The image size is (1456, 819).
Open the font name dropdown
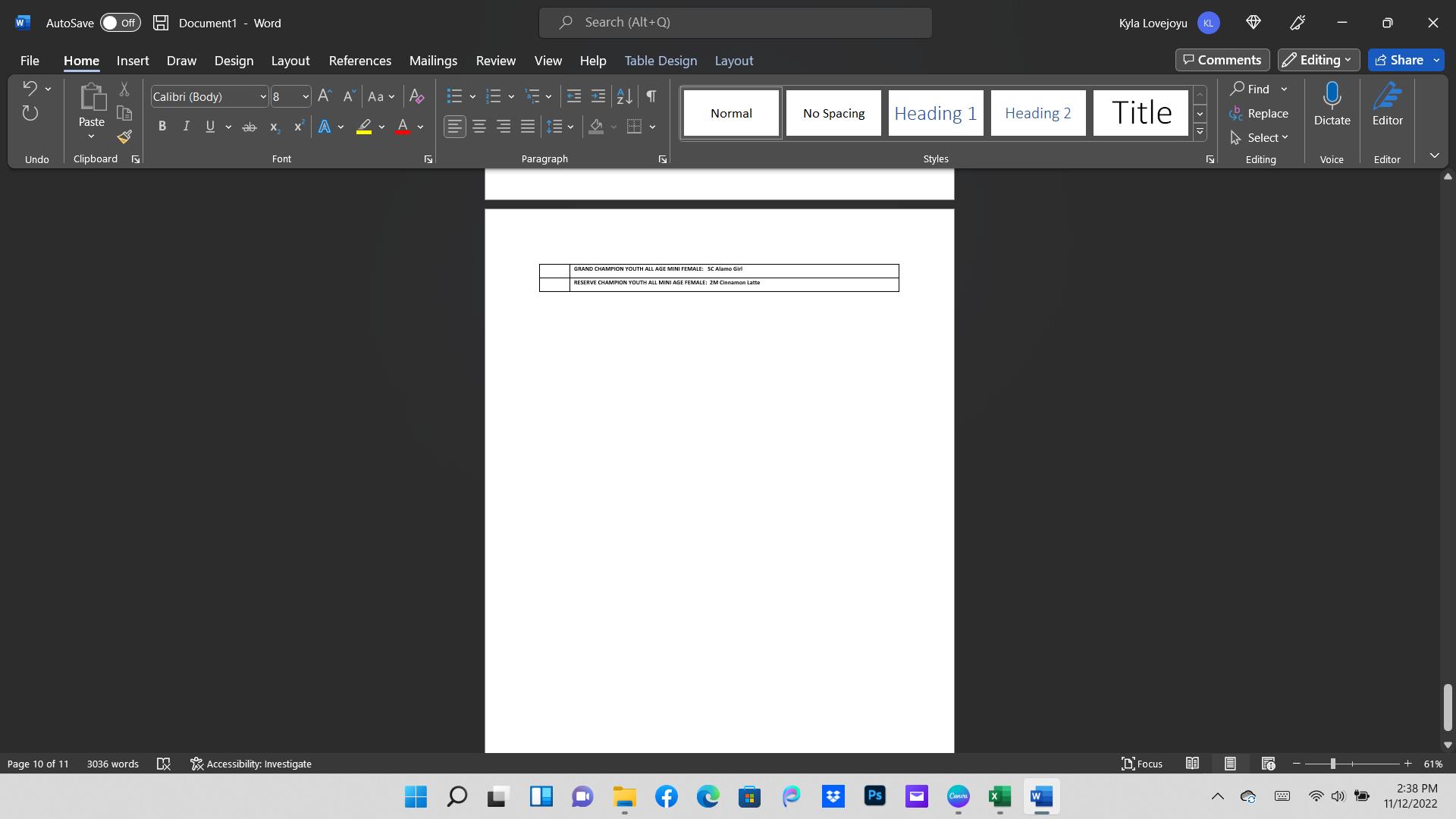tap(263, 96)
